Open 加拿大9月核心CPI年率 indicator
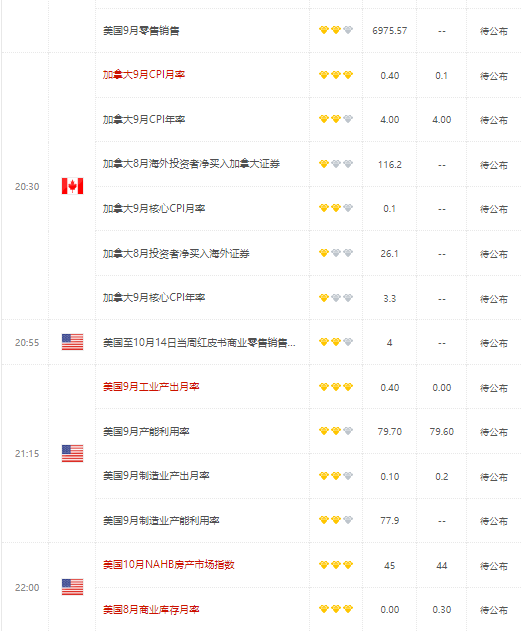The image size is (521, 631). (x=154, y=298)
